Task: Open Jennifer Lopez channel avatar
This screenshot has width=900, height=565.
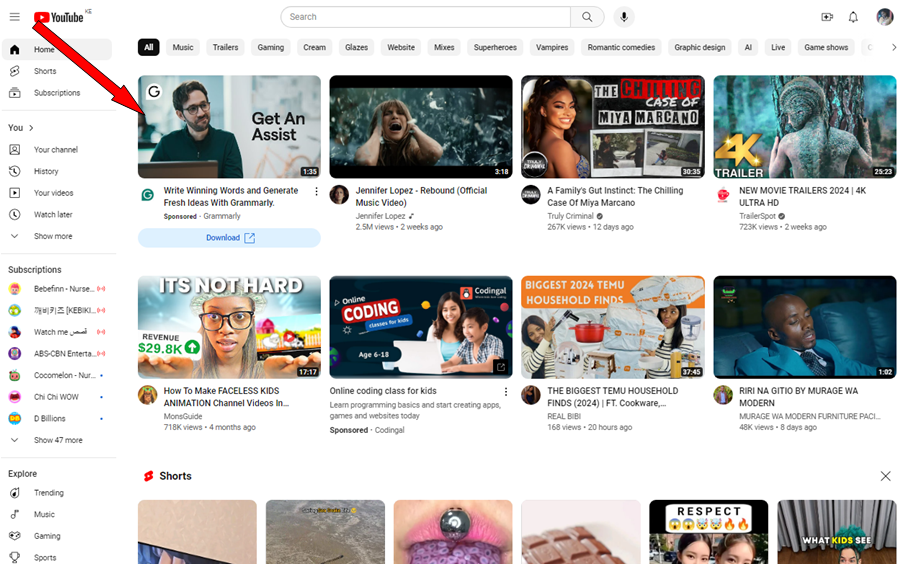Action: [x=339, y=195]
